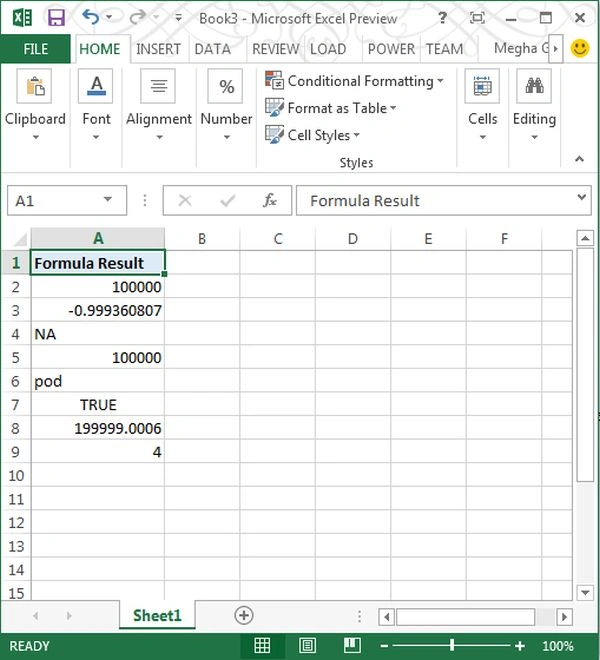Open the TEAM tab
Viewport: 600px width, 660px height.
[x=444, y=49]
